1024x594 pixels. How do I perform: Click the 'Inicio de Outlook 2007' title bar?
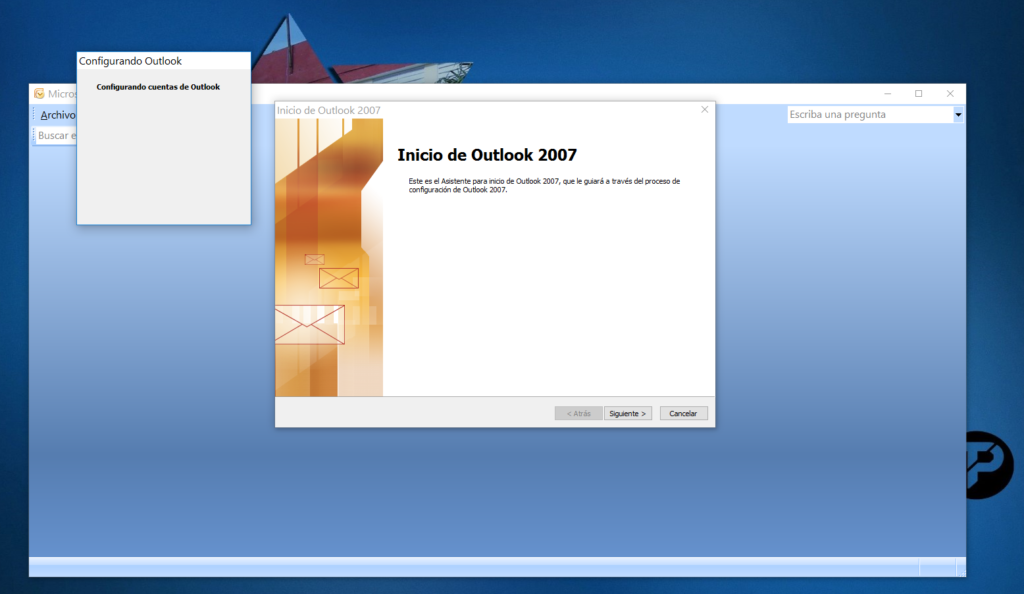click(480, 109)
